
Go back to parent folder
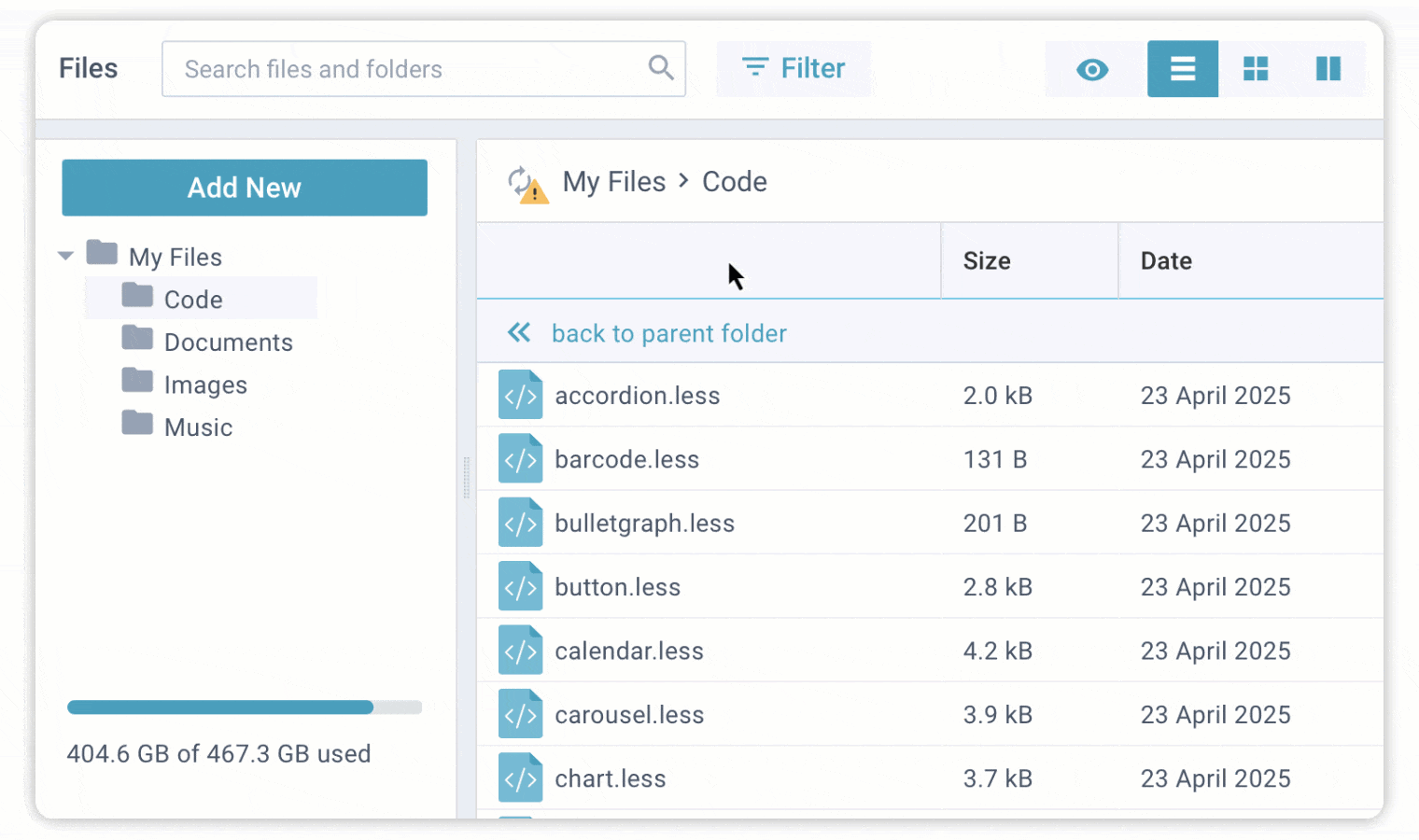[668, 333]
